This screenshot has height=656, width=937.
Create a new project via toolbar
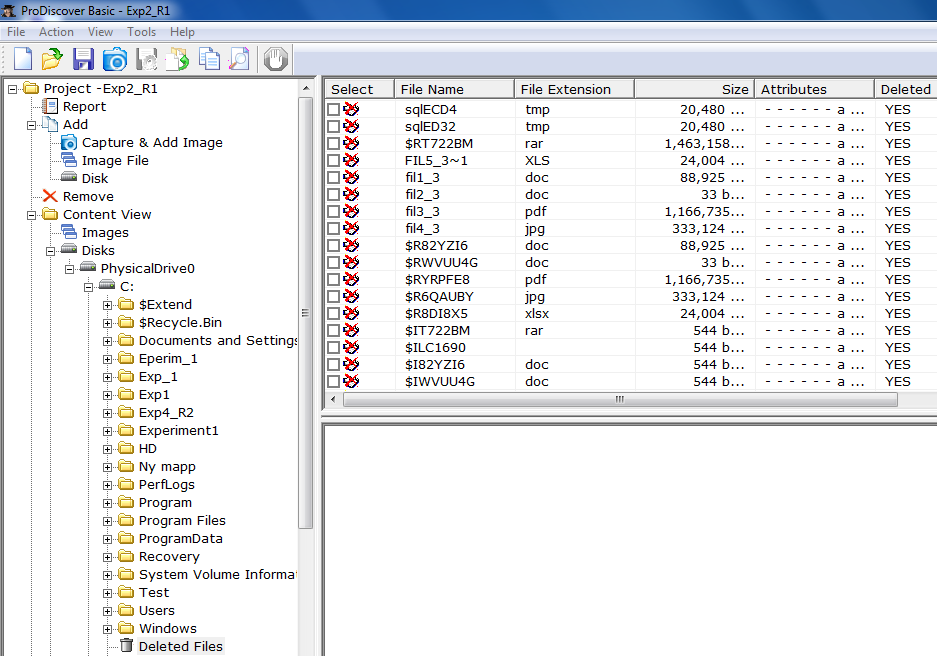23,59
